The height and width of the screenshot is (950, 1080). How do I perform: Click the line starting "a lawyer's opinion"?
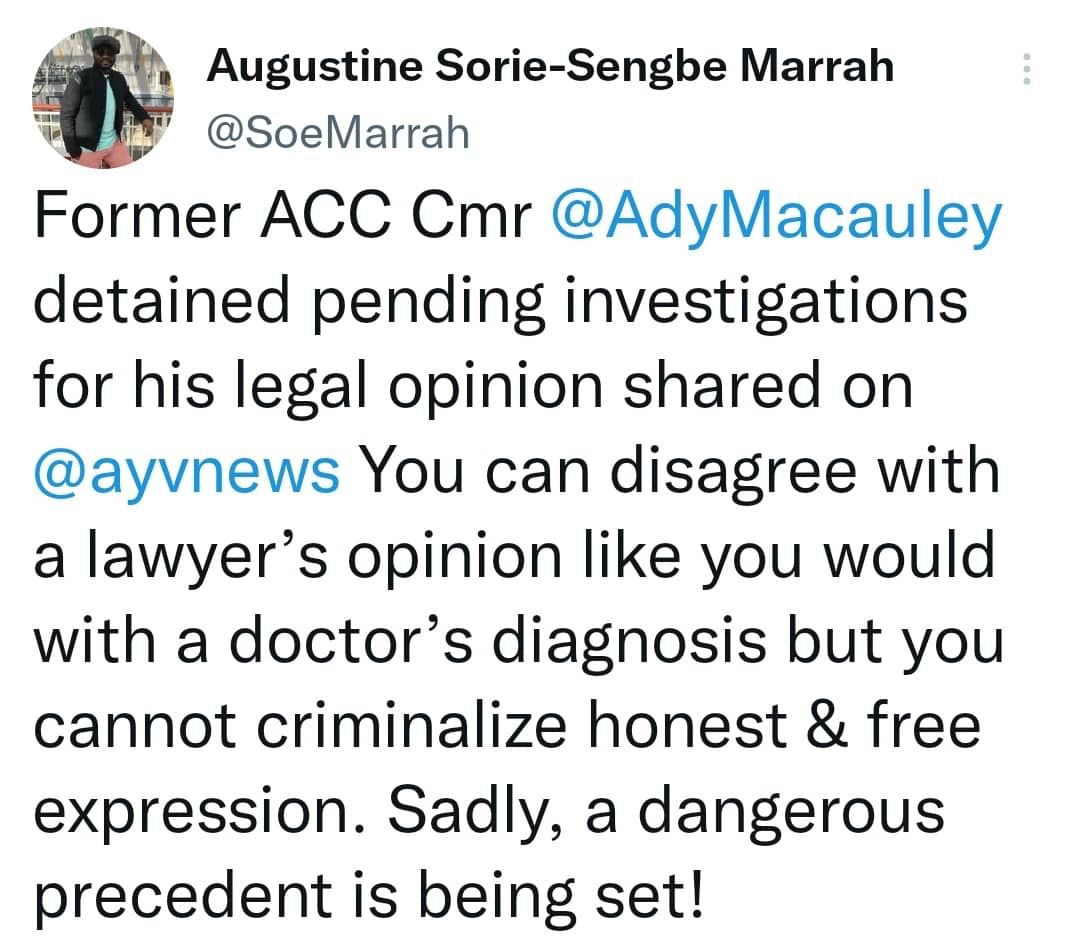(514, 556)
